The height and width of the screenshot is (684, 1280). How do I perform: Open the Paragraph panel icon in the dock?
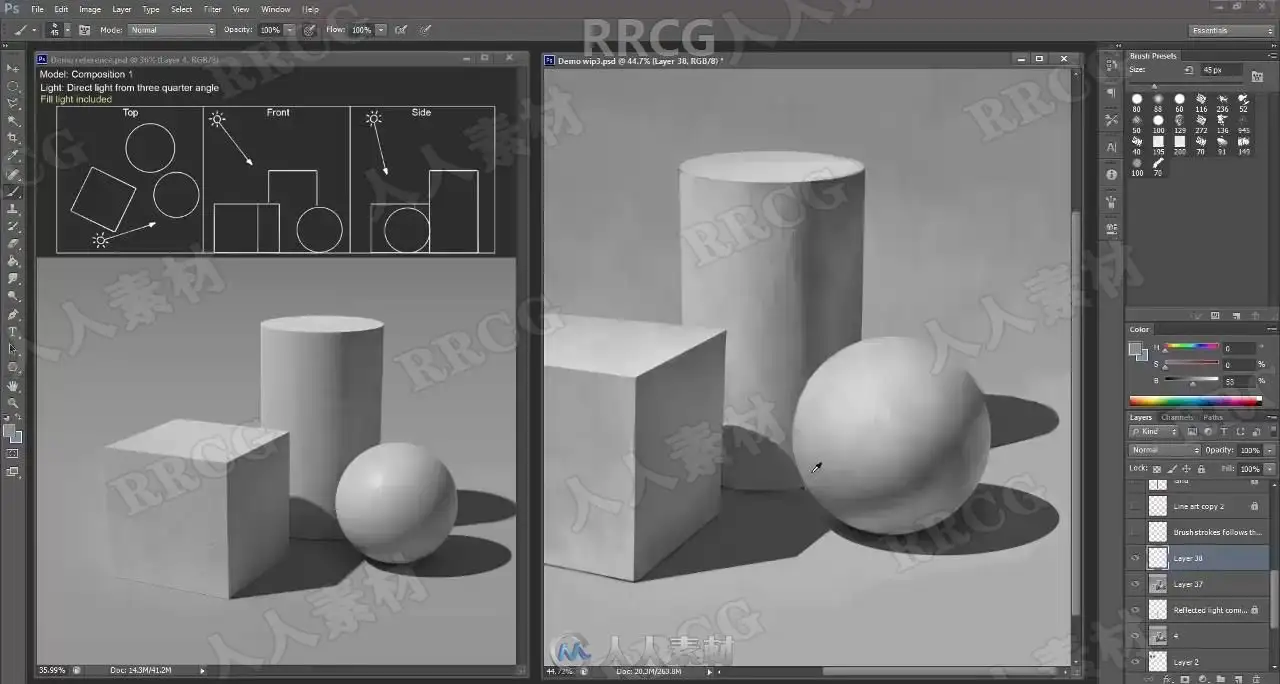(1111, 92)
